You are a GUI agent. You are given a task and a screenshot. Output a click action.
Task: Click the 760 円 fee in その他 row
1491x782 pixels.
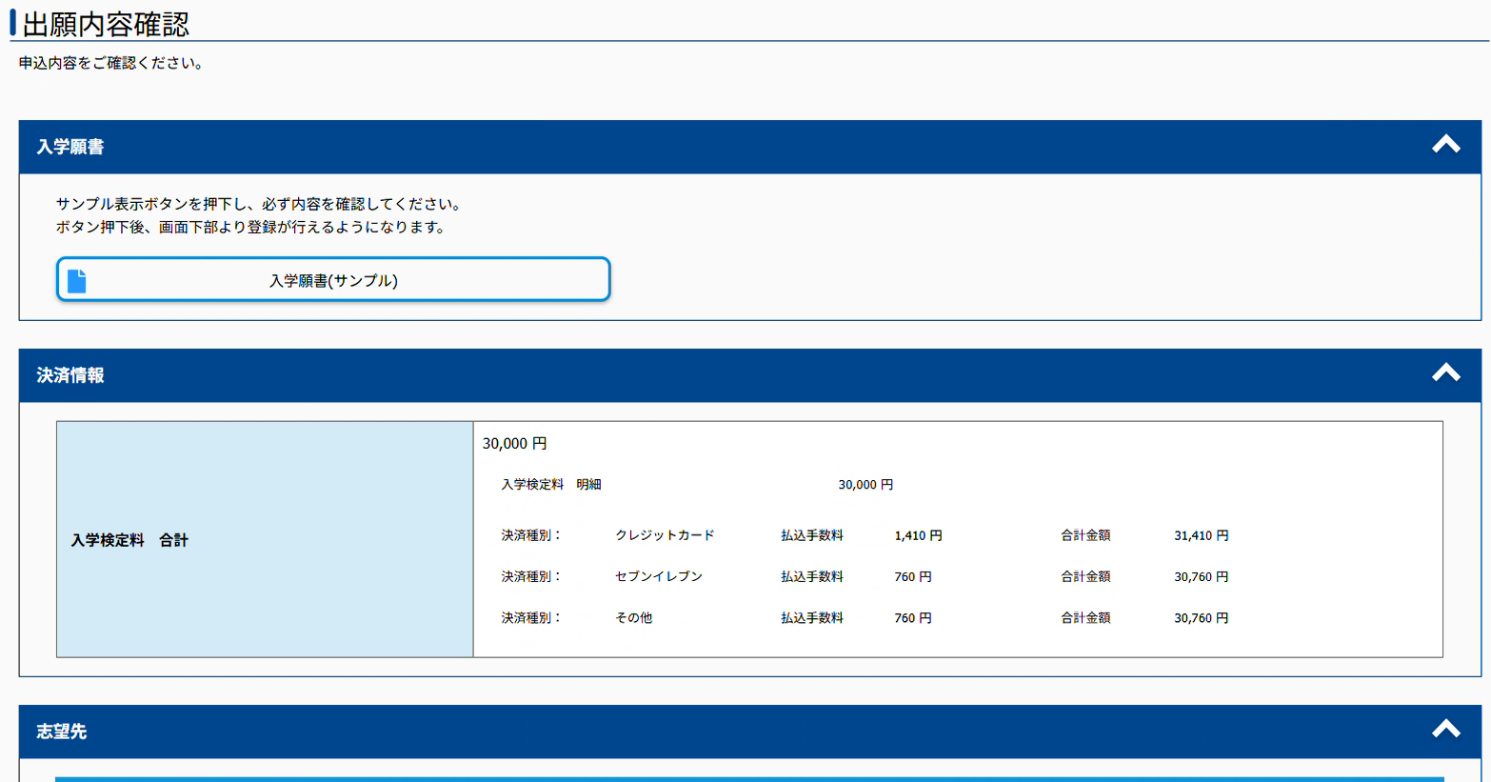click(x=913, y=618)
